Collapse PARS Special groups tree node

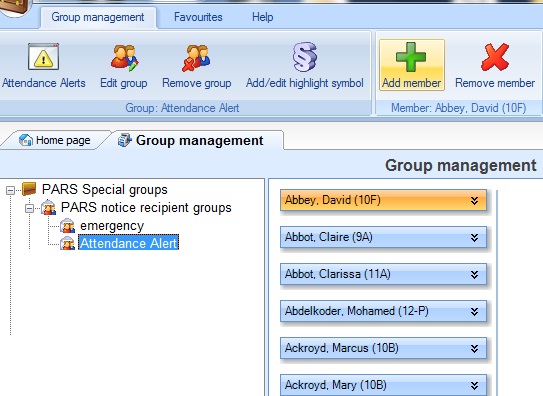(10, 190)
